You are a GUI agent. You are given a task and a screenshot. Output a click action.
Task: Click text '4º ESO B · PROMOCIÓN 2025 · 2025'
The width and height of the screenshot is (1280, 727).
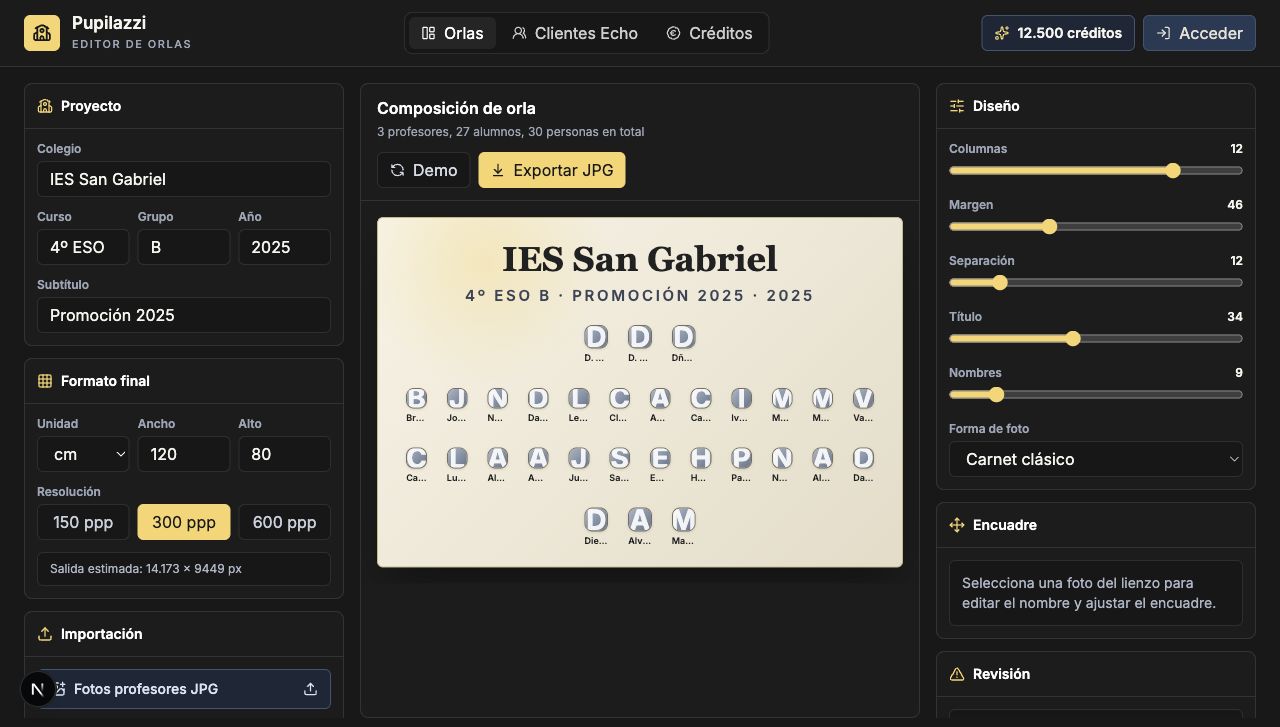[x=640, y=296]
